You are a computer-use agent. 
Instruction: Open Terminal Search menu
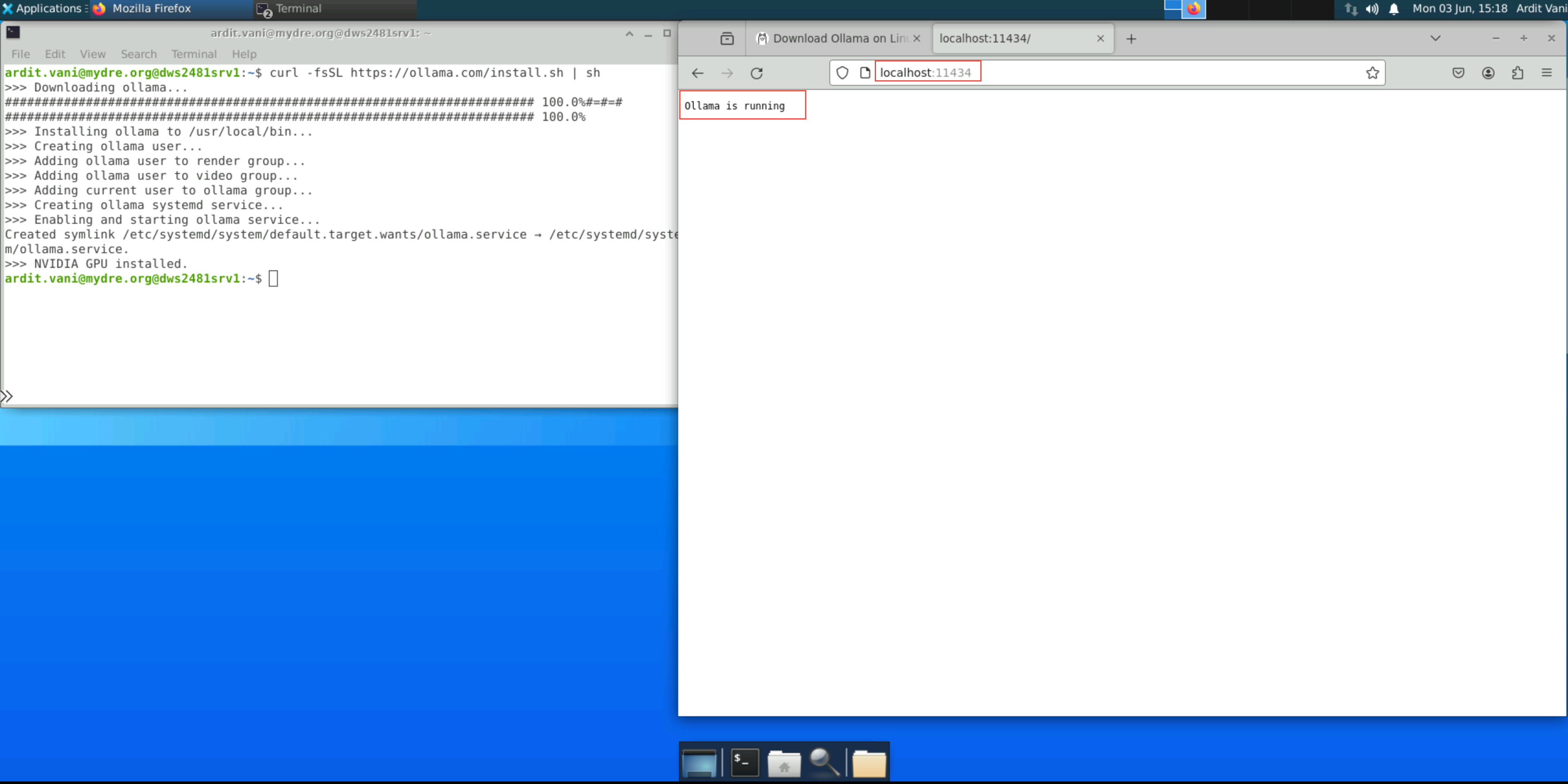pos(139,54)
